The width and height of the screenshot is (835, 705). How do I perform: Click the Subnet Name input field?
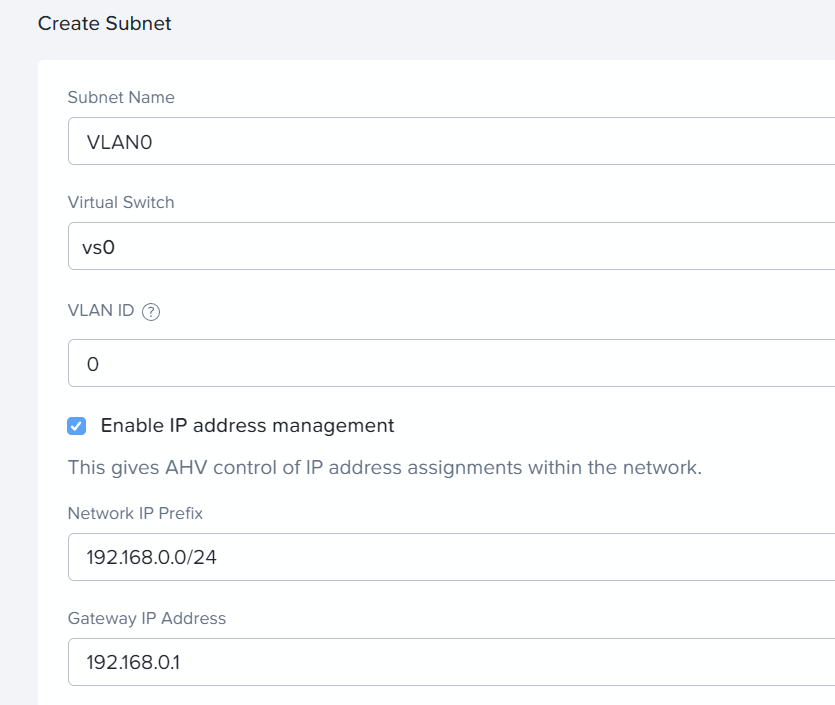pyautogui.click(x=452, y=141)
